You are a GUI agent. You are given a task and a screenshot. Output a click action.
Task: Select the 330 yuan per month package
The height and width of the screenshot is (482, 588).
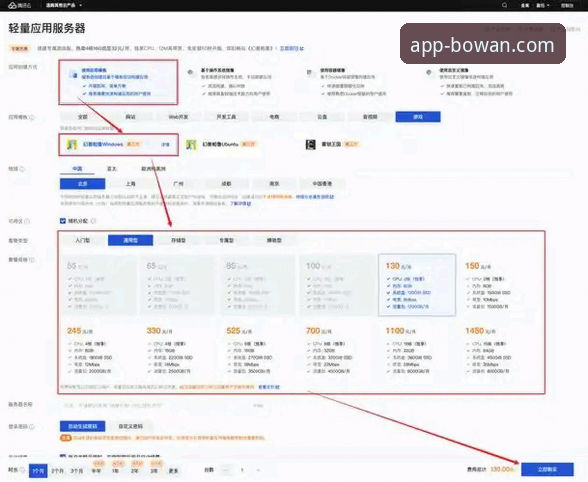(x=179, y=351)
